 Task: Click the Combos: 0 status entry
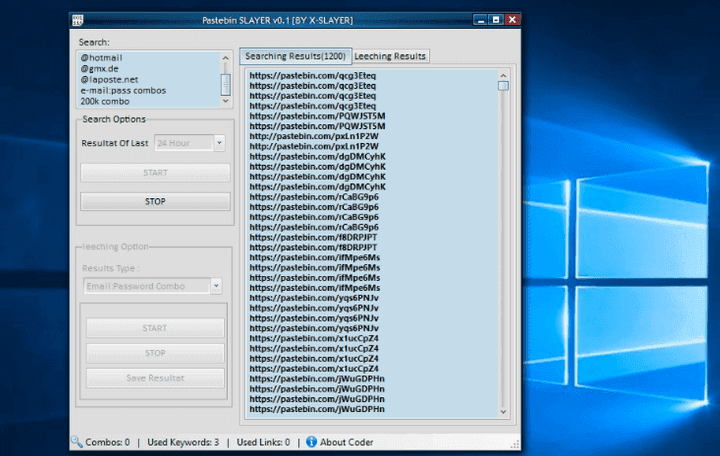coord(107,442)
